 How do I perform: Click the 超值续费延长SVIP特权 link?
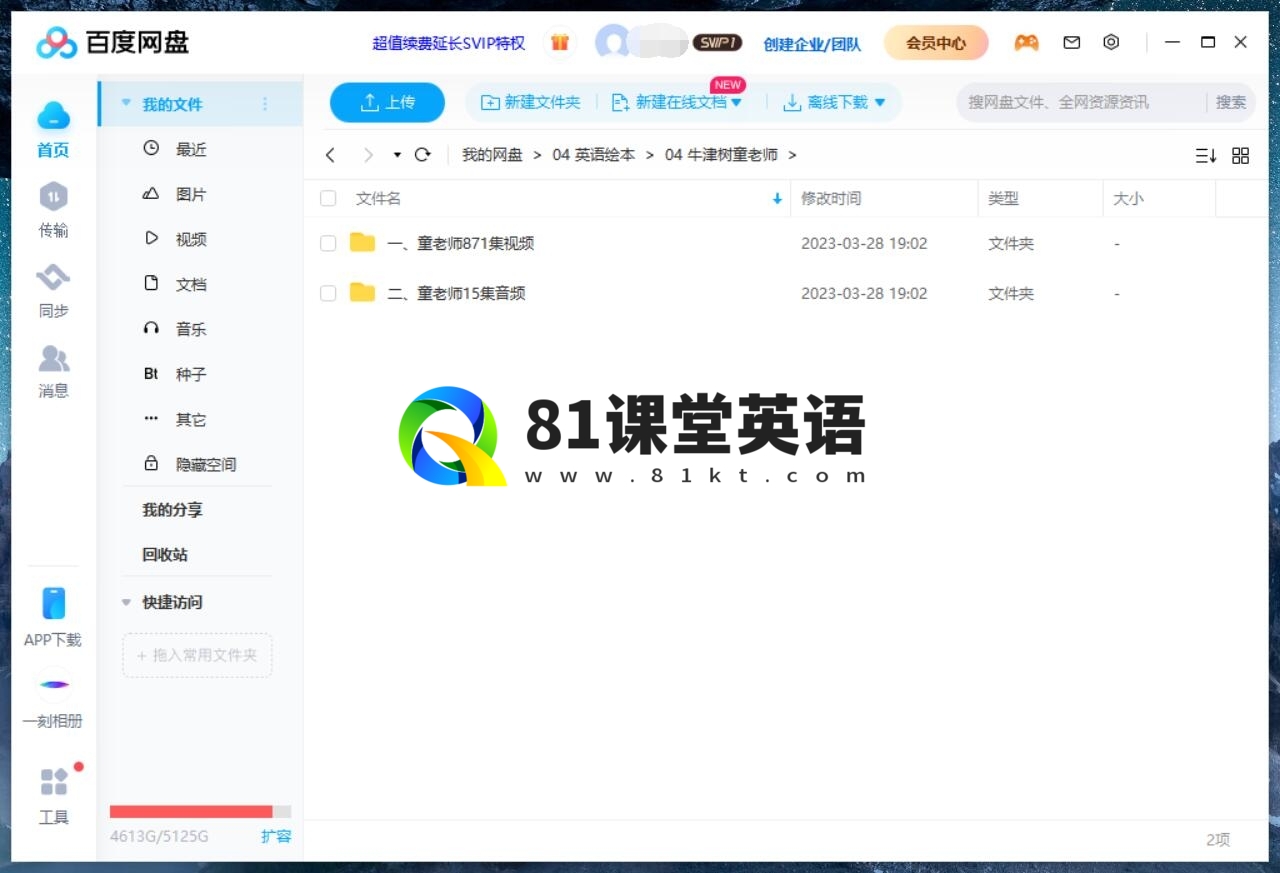(449, 43)
